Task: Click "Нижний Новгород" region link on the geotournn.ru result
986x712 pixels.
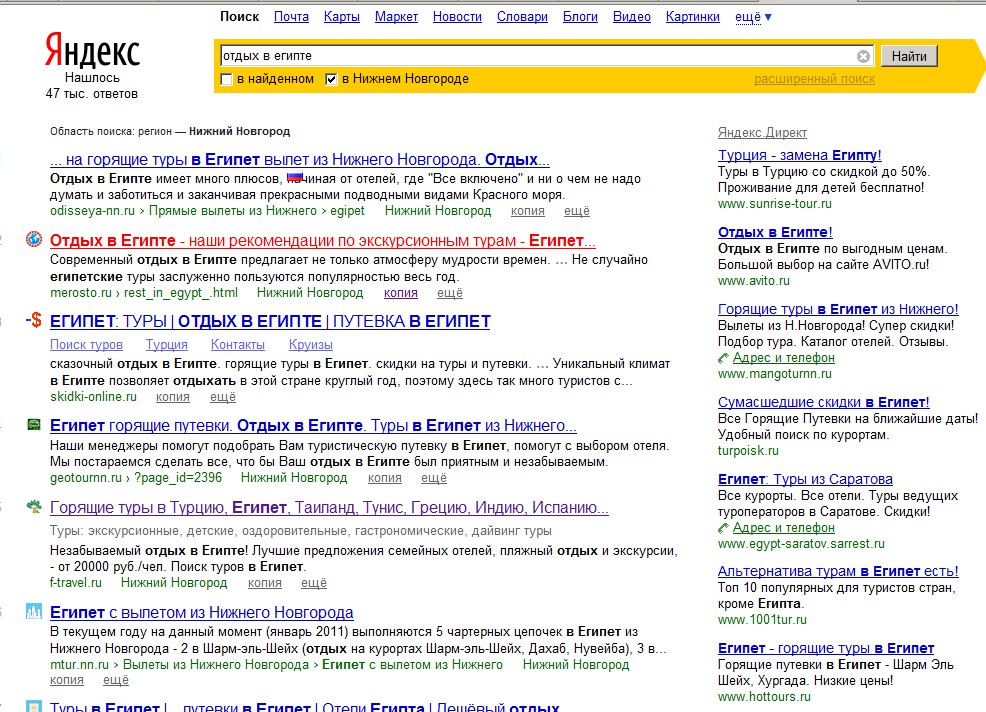Action: (294, 478)
